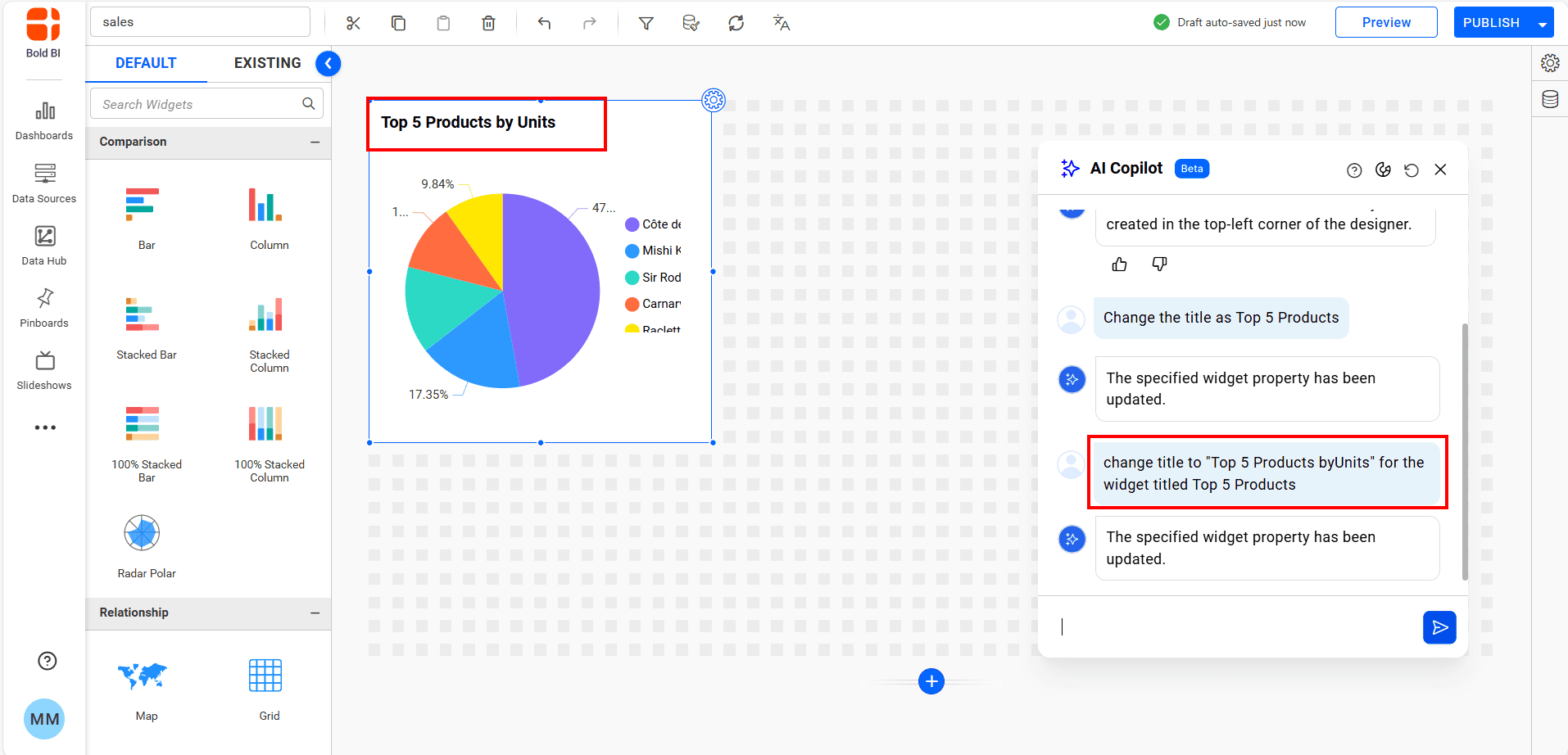The width and height of the screenshot is (1568, 755).
Task: Dislike the Copilot response with thumbs down
Action: click(1159, 264)
